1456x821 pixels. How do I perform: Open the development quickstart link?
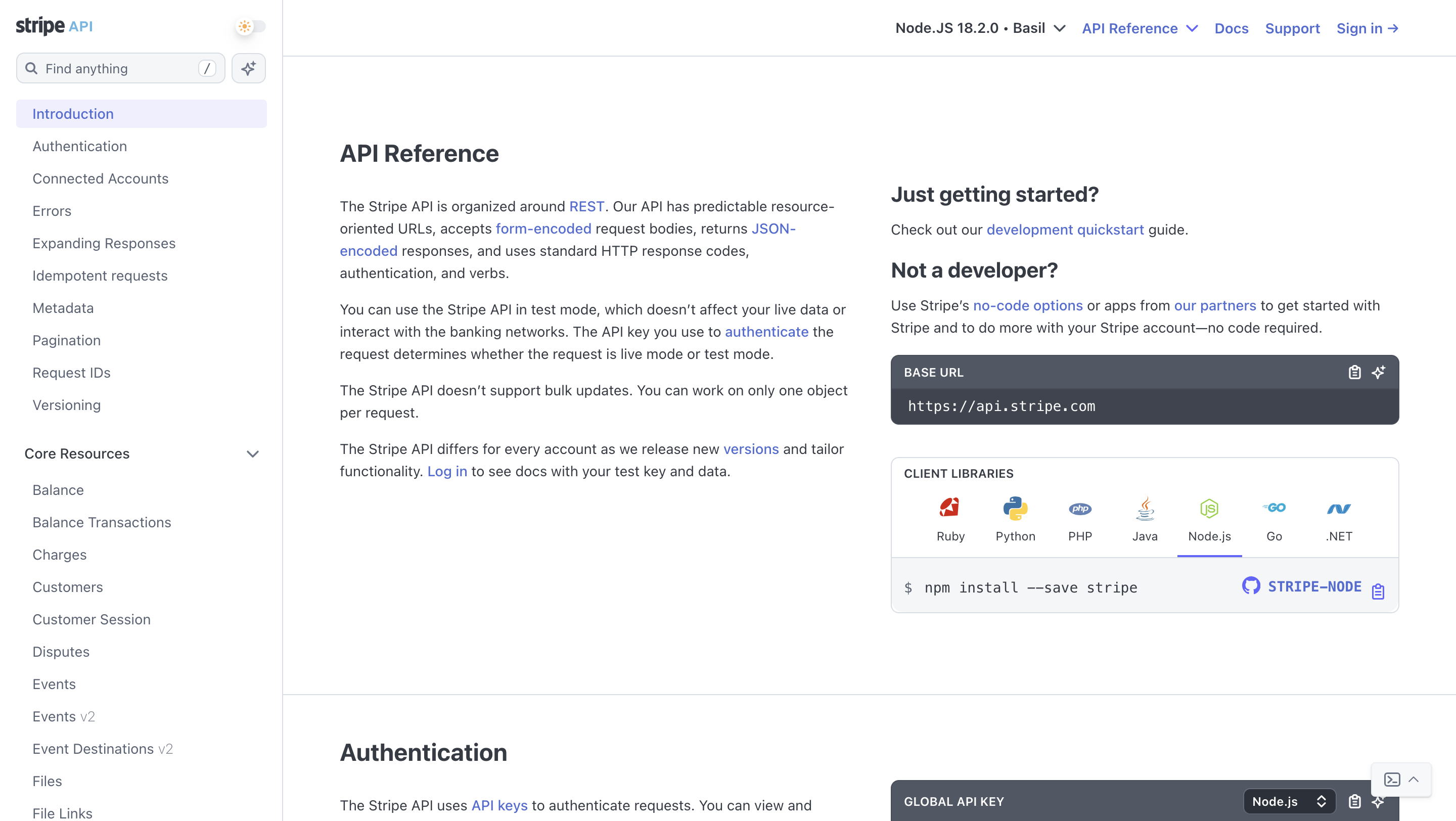coord(1065,230)
